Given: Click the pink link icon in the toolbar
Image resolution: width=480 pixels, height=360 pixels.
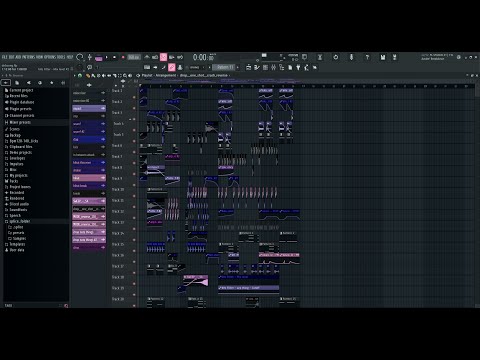Looking at the screenshot, I should pos(172,67).
